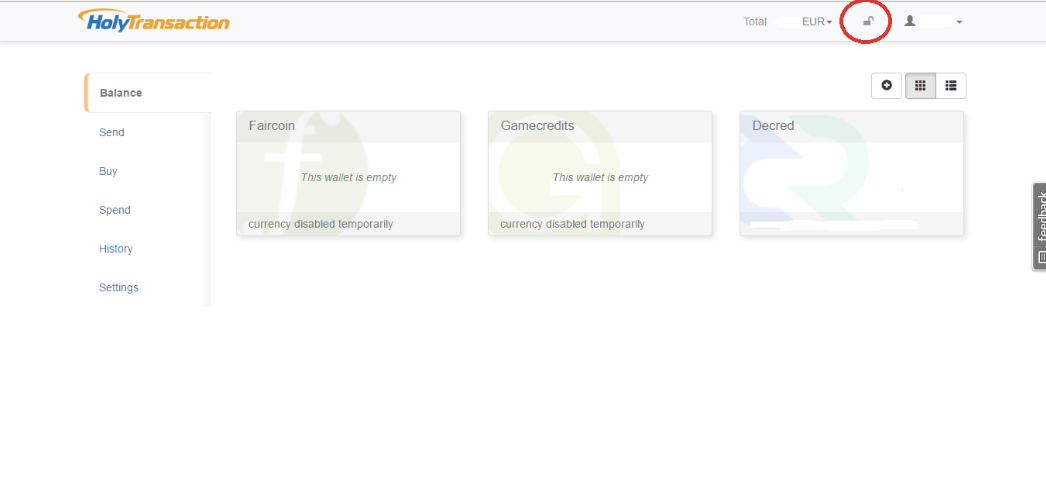Click 'This wallet is empty' in Faircoin
The width and height of the screenshot is (1046, 492).
click(x=348, y=177)
